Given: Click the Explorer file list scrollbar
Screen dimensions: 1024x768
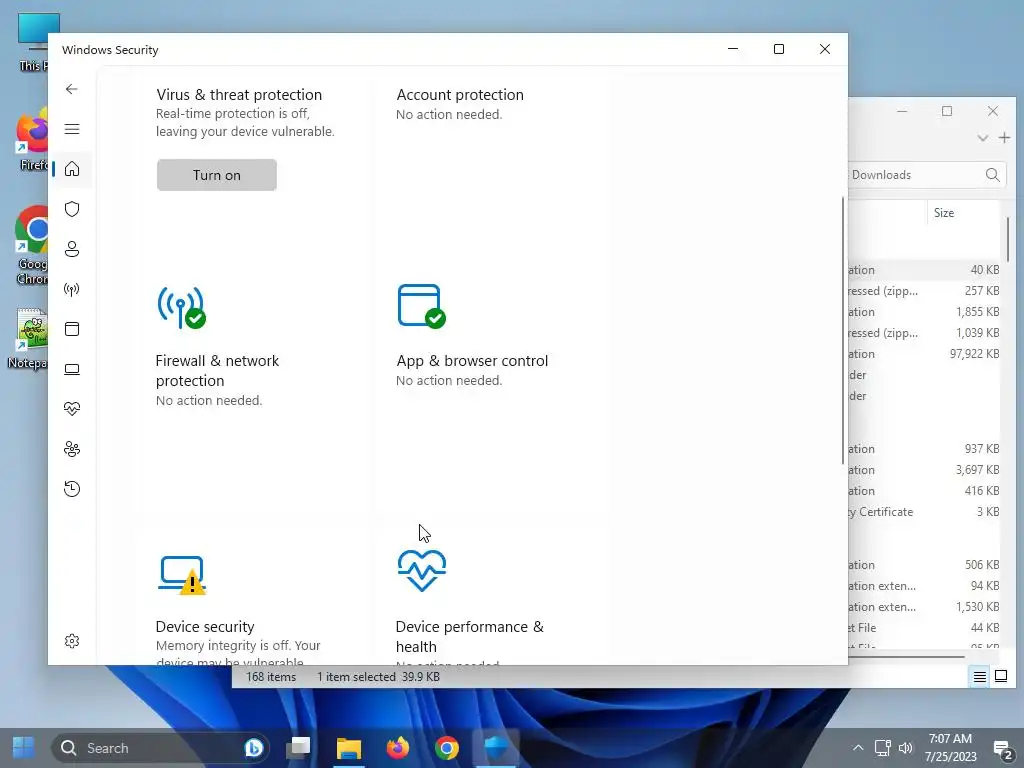Looking at the screenshot, I should pos(1008,239).
